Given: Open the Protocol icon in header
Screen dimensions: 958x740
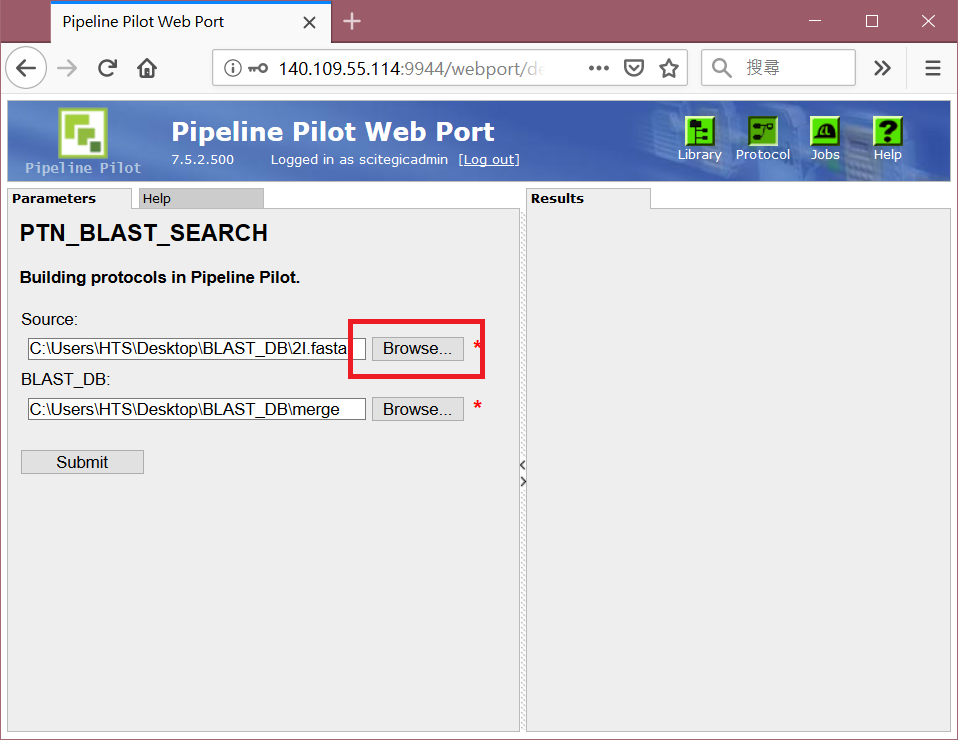Looking at the screenshot, I should [762, 139].
